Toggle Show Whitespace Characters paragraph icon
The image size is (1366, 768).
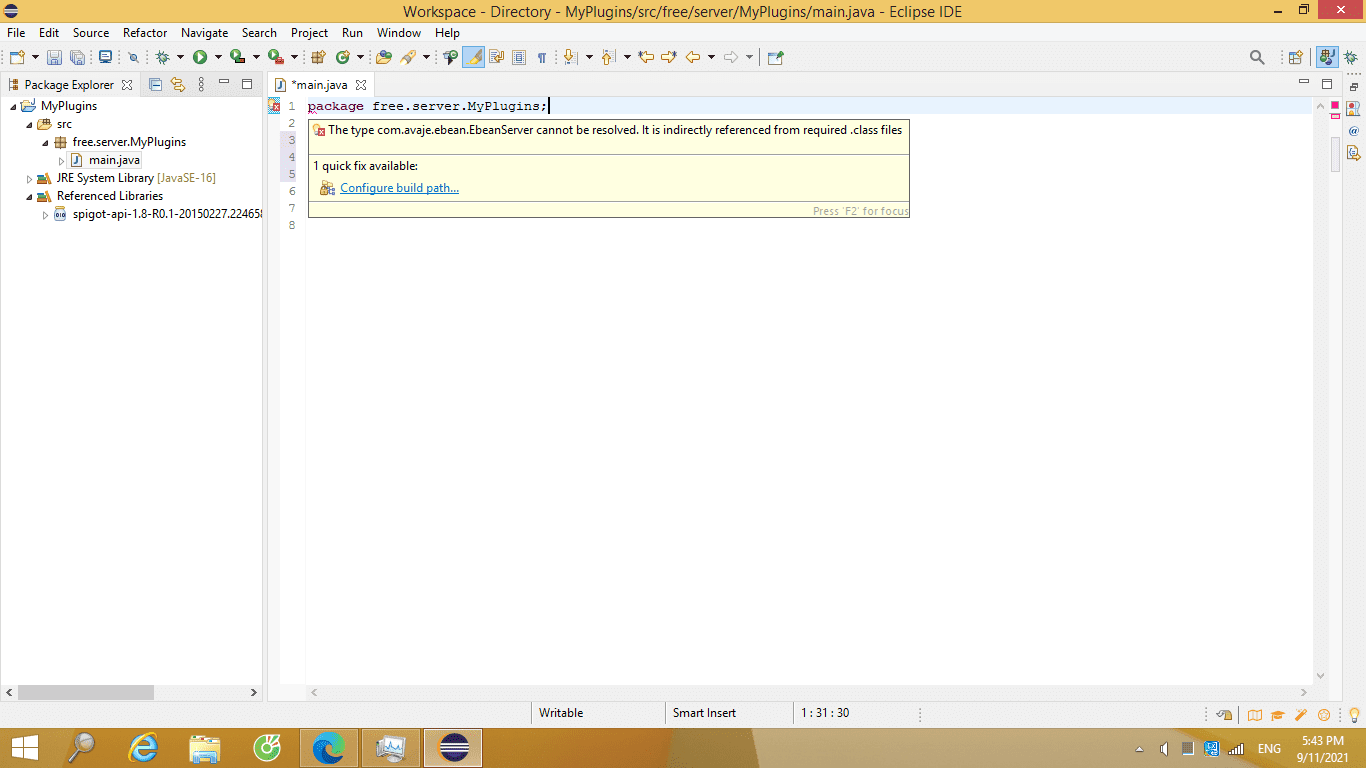click(x=541, y=58)
